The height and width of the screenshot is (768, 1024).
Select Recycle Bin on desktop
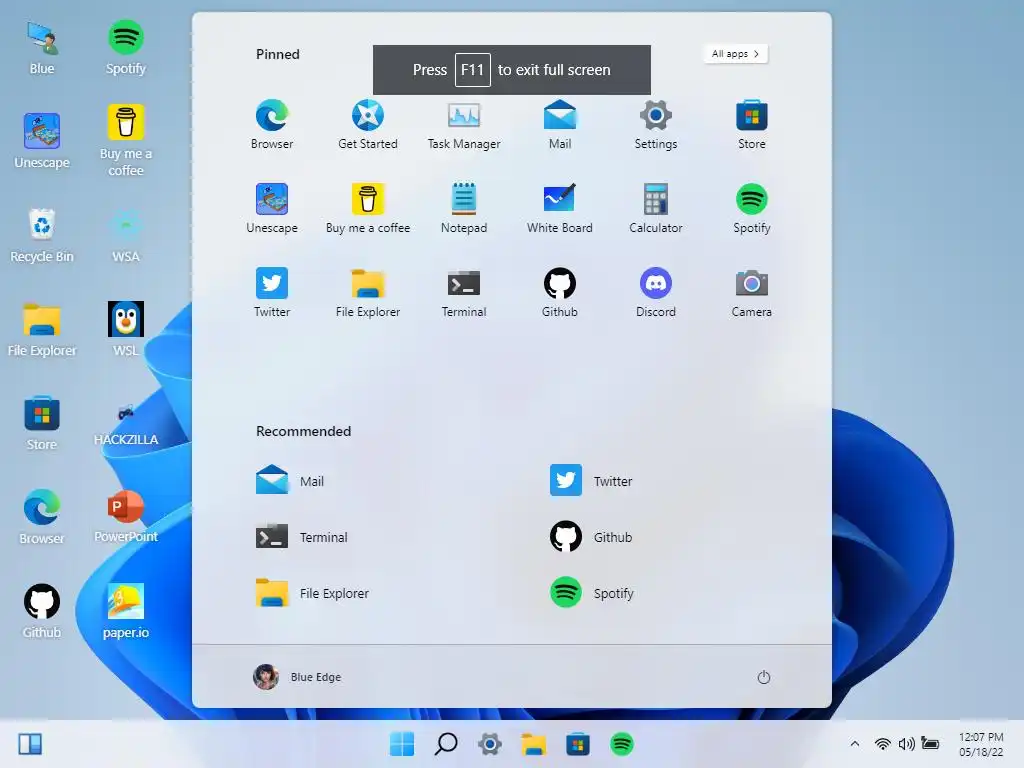pyautogui.click(x=42, y=236)
